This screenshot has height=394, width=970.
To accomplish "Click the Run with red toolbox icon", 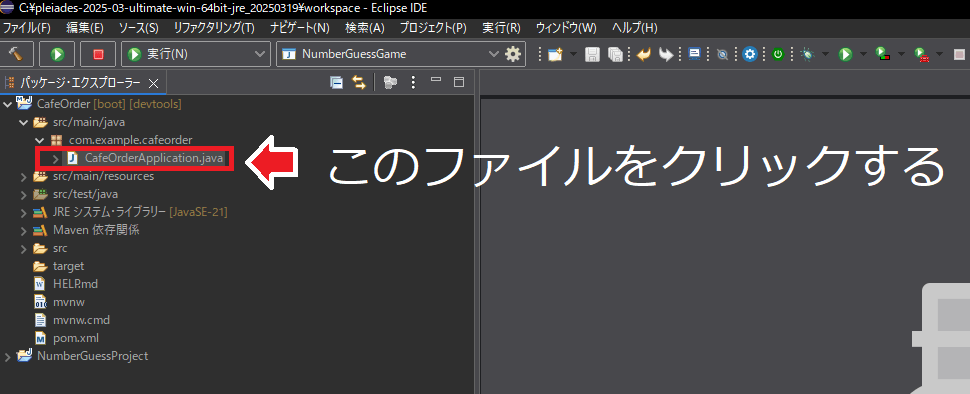I will (922, 54).
